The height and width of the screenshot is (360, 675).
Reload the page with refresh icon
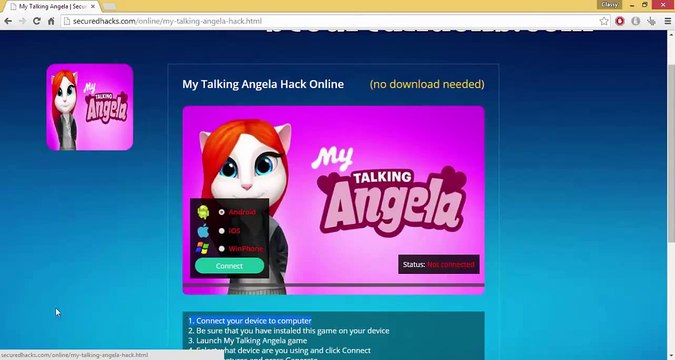pos(37,21)
